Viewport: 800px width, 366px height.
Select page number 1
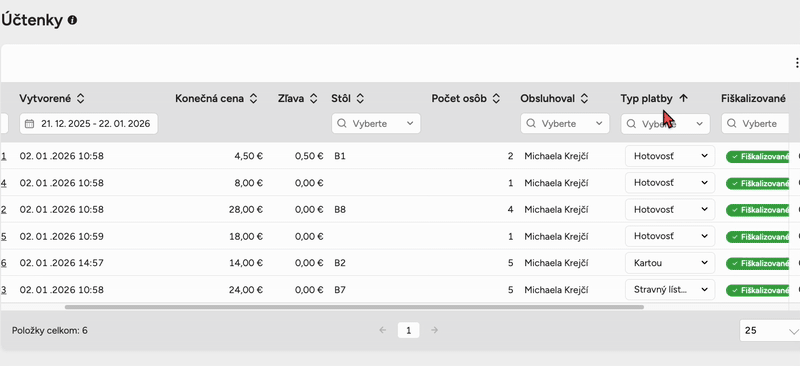[409, 330]
